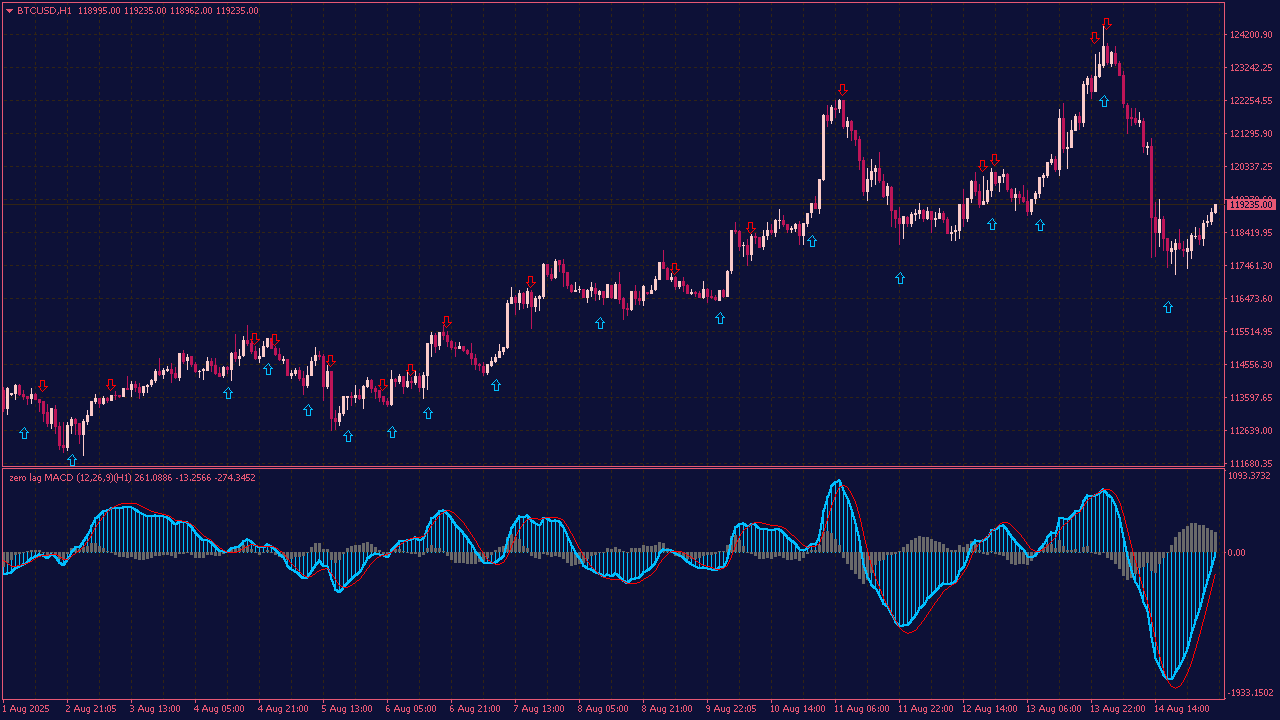The height and width of the screenshot is (720, 1280).
Task: Click the highlighted current price tag 119235.00
Action: click(1250, 204)
